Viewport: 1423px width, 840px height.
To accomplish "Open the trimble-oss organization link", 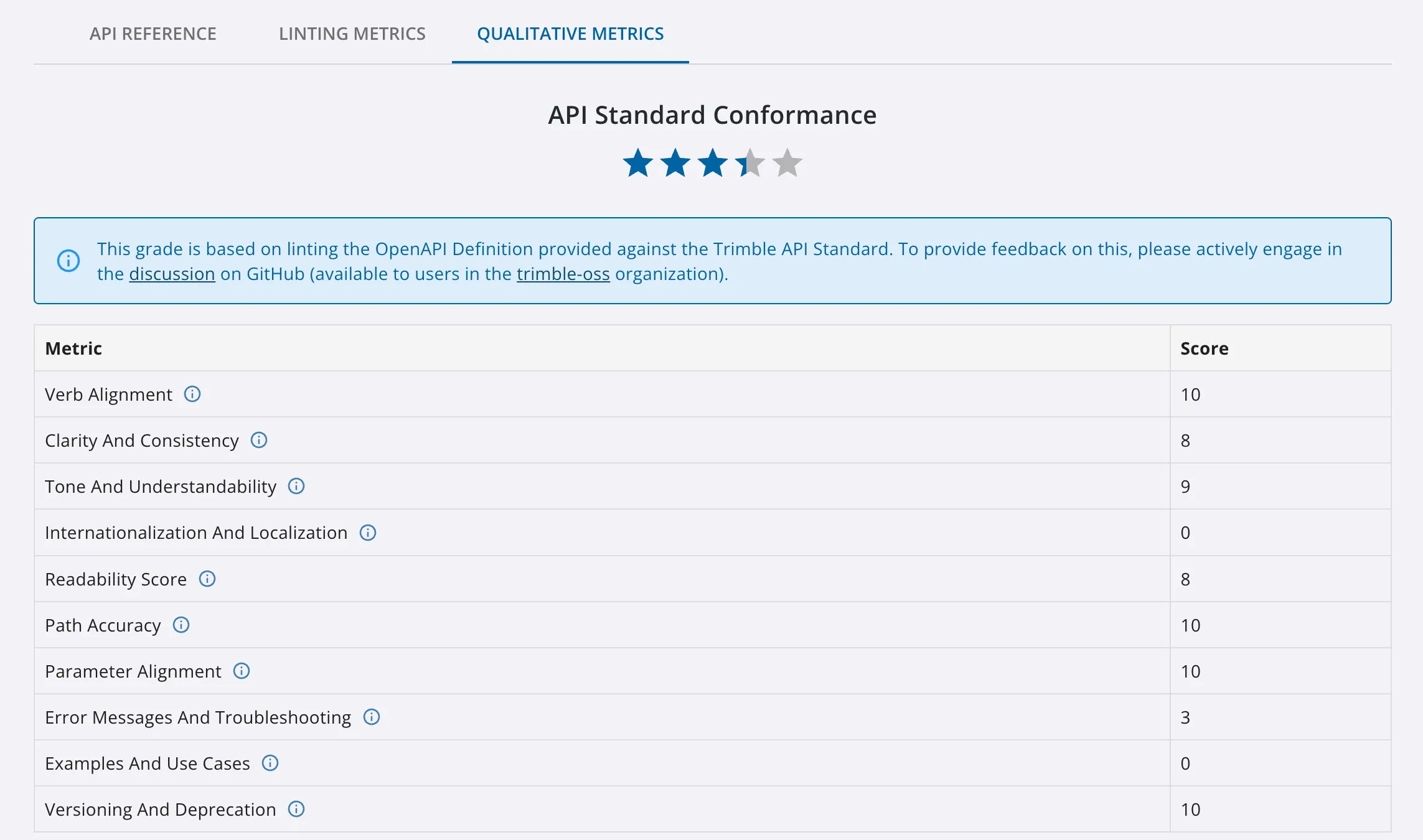I will coord(563,274).
